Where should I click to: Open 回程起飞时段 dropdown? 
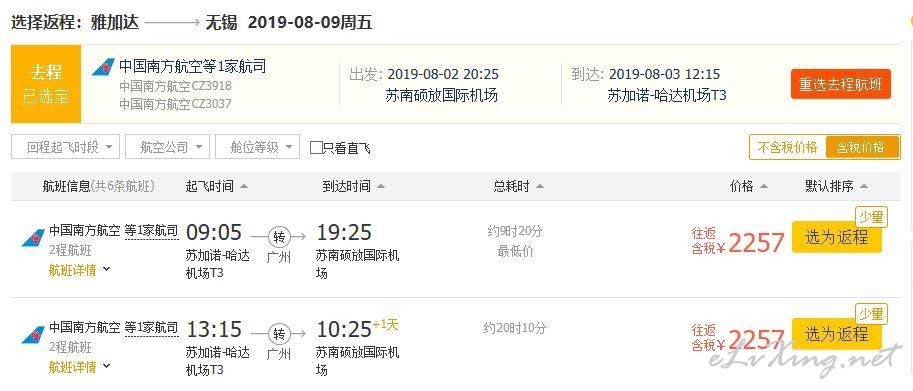click(65, 147)
